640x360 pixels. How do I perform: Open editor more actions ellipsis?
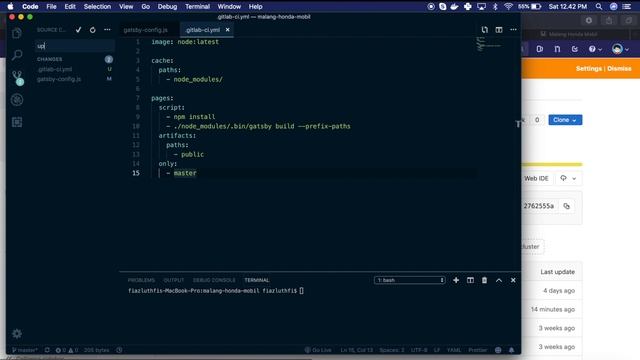click(513, 30)
